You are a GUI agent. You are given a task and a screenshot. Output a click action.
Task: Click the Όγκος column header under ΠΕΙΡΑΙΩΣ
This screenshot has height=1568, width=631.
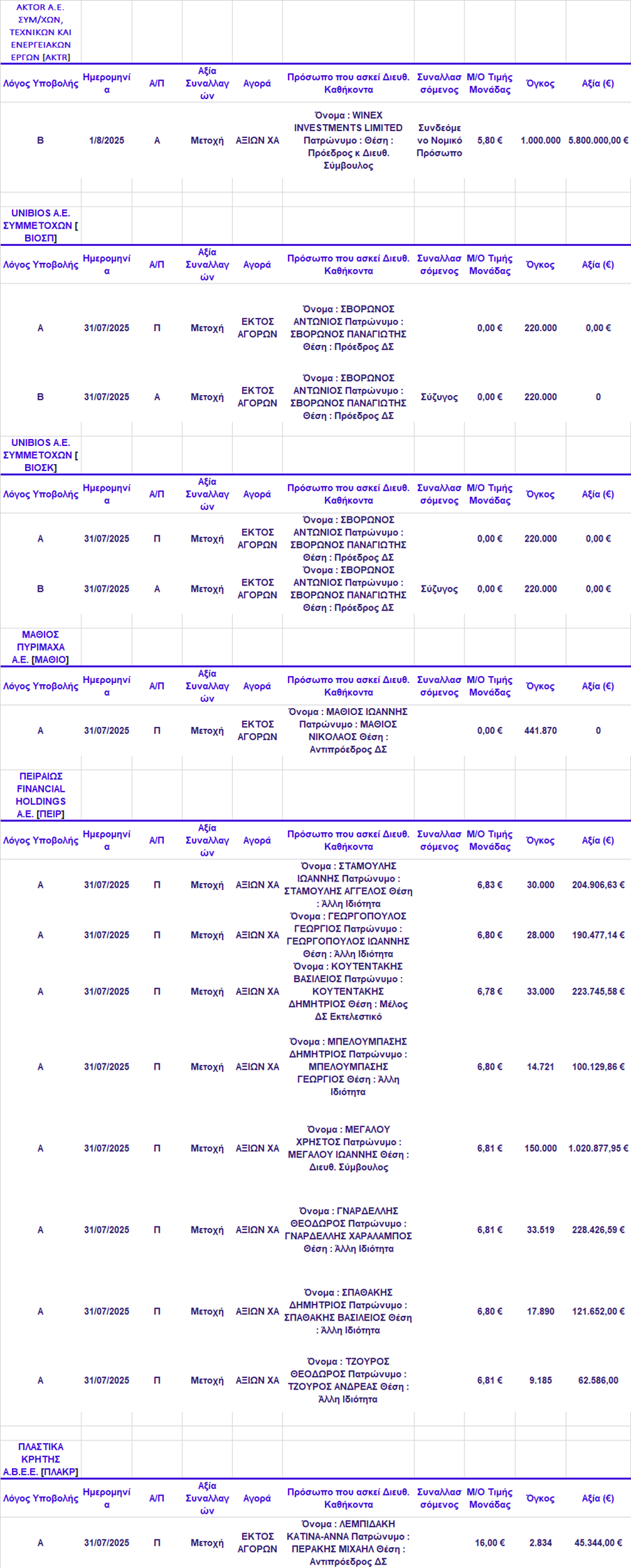click(x=540, y=840)
